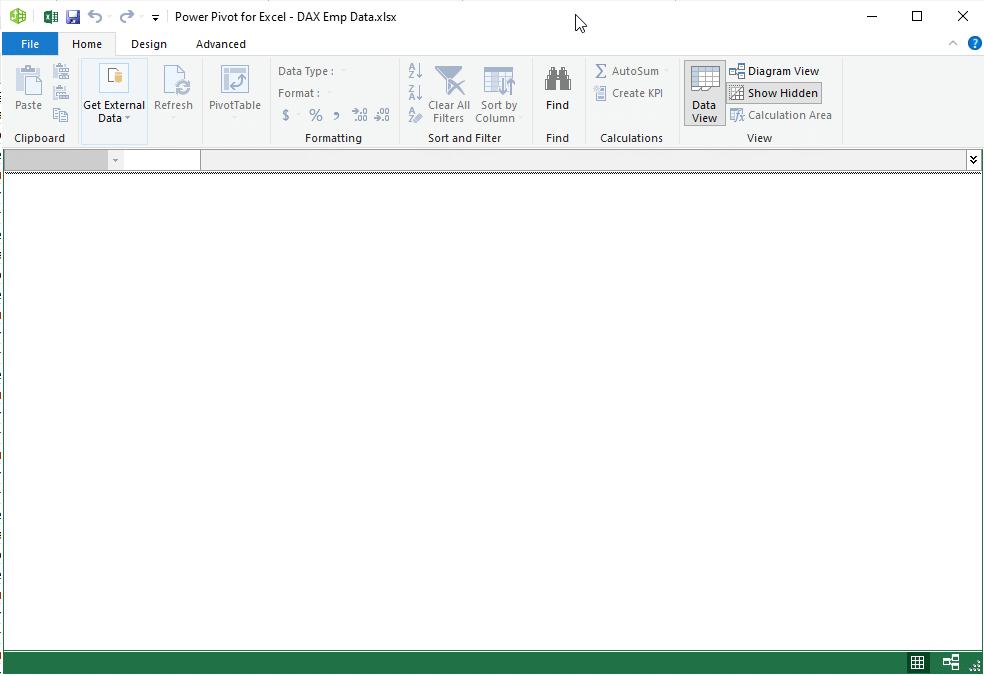984x676 pixels.
Task: Open Help with the question mark button
Action: tap(974, 43)
